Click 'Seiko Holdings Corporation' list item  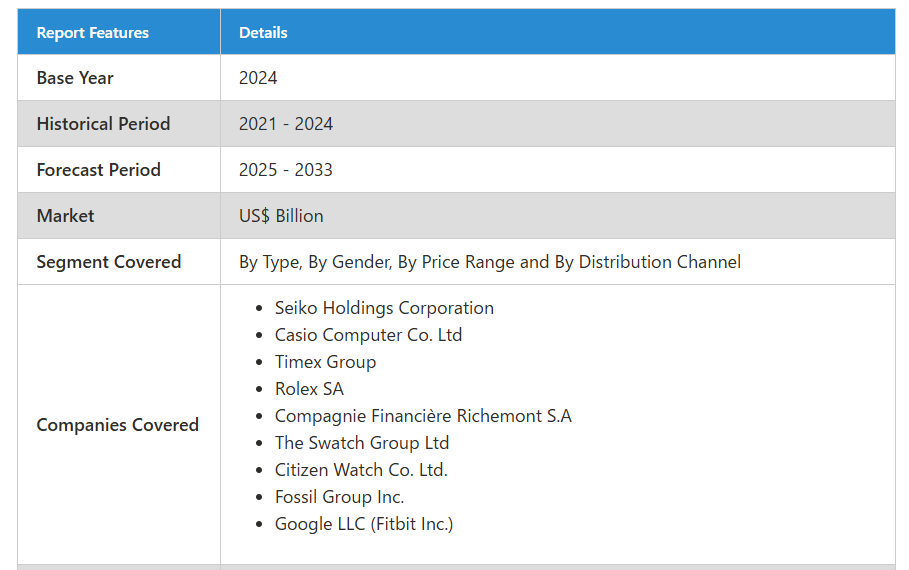[x=384, y=308]
